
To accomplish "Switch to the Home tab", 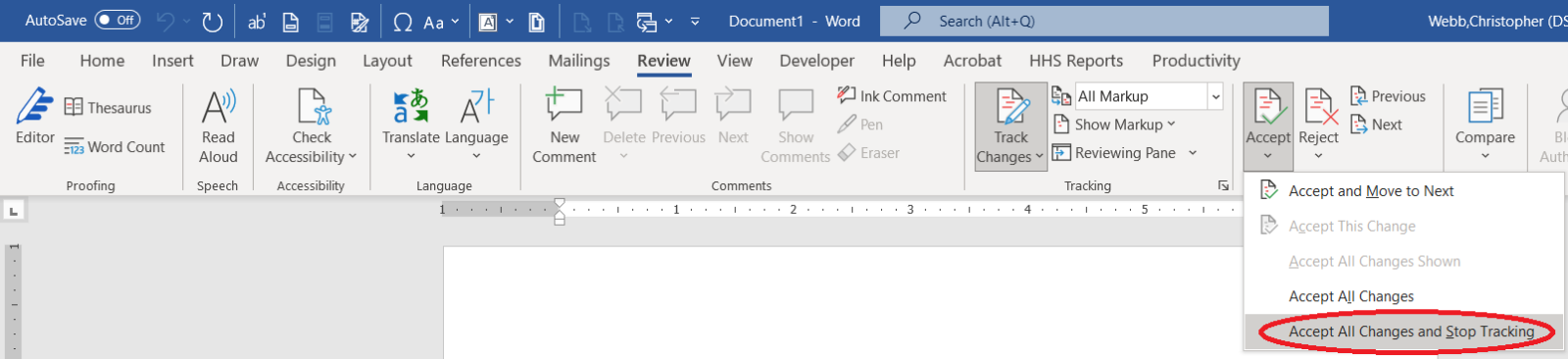I will (x=102, y=61).
